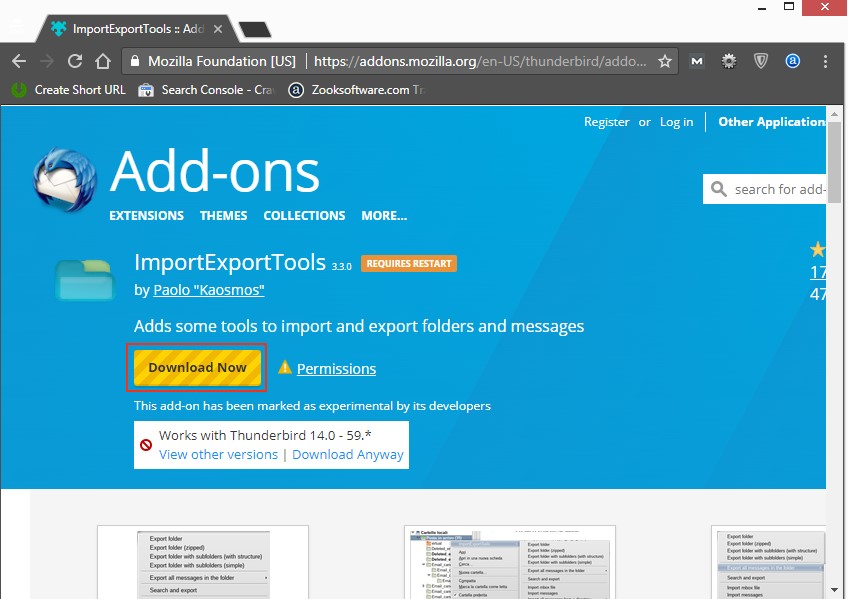848x599 pixels.
Task: Open the COLLECTIONS menu
Action: click(304, 216)
